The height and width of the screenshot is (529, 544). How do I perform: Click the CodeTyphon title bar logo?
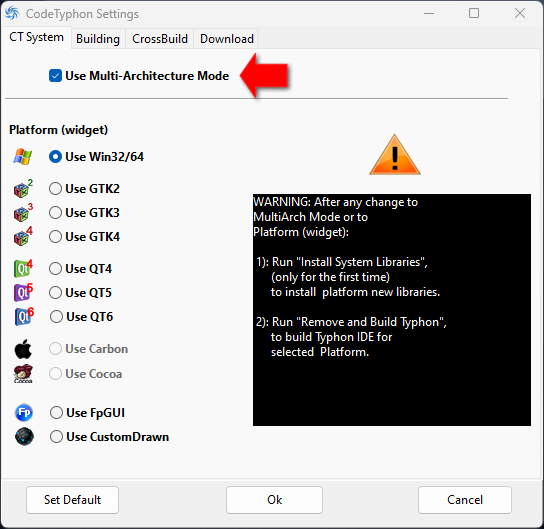[x=12, y=13]
